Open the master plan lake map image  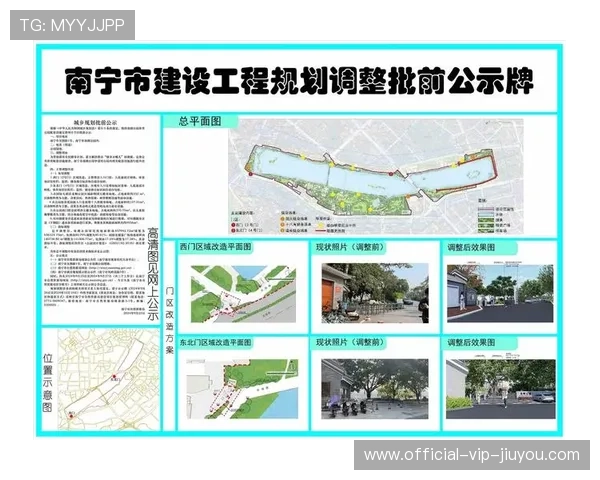(376, 176)
